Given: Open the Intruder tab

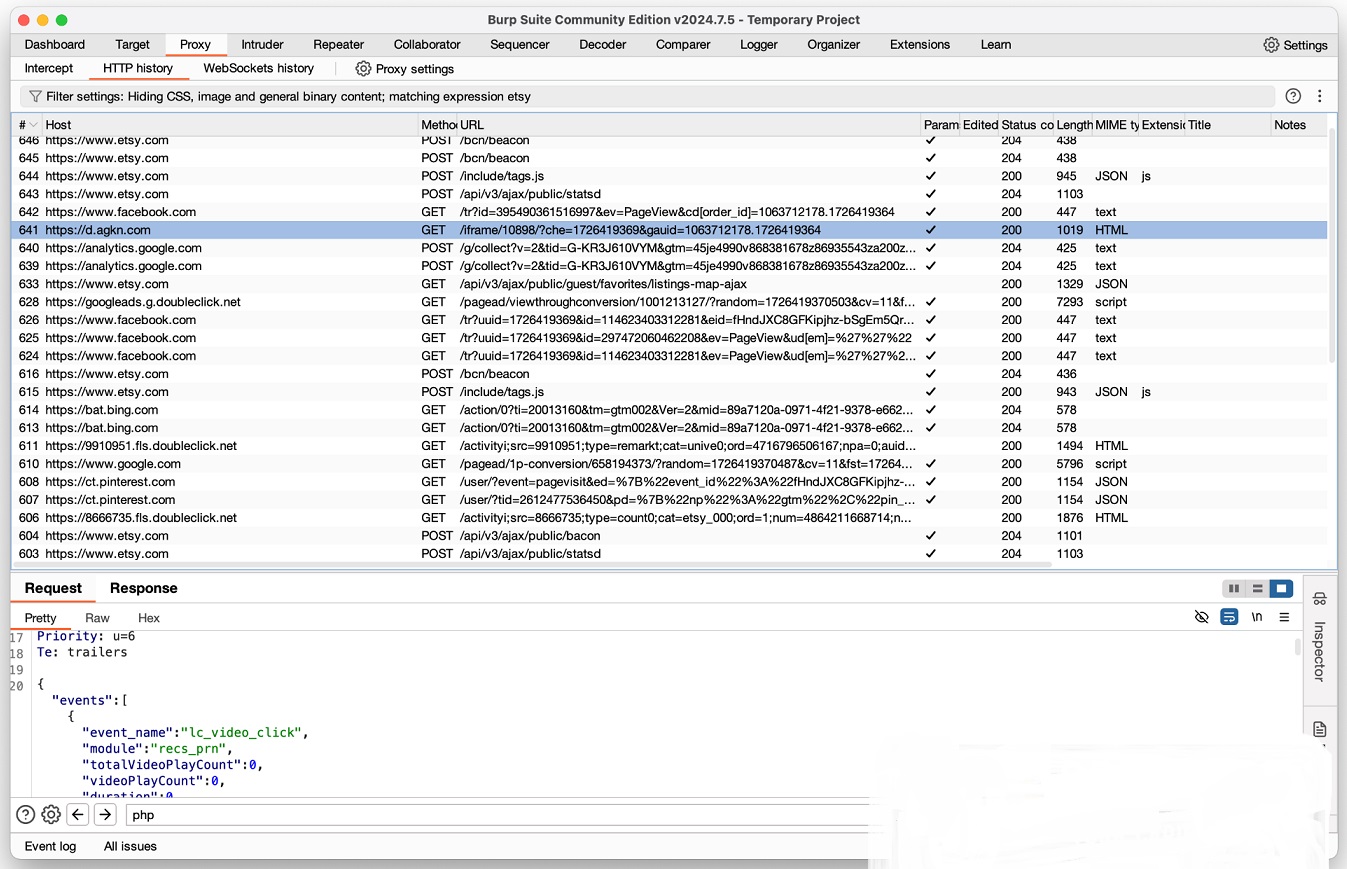Looking at the screenshot, I should 262,45.
